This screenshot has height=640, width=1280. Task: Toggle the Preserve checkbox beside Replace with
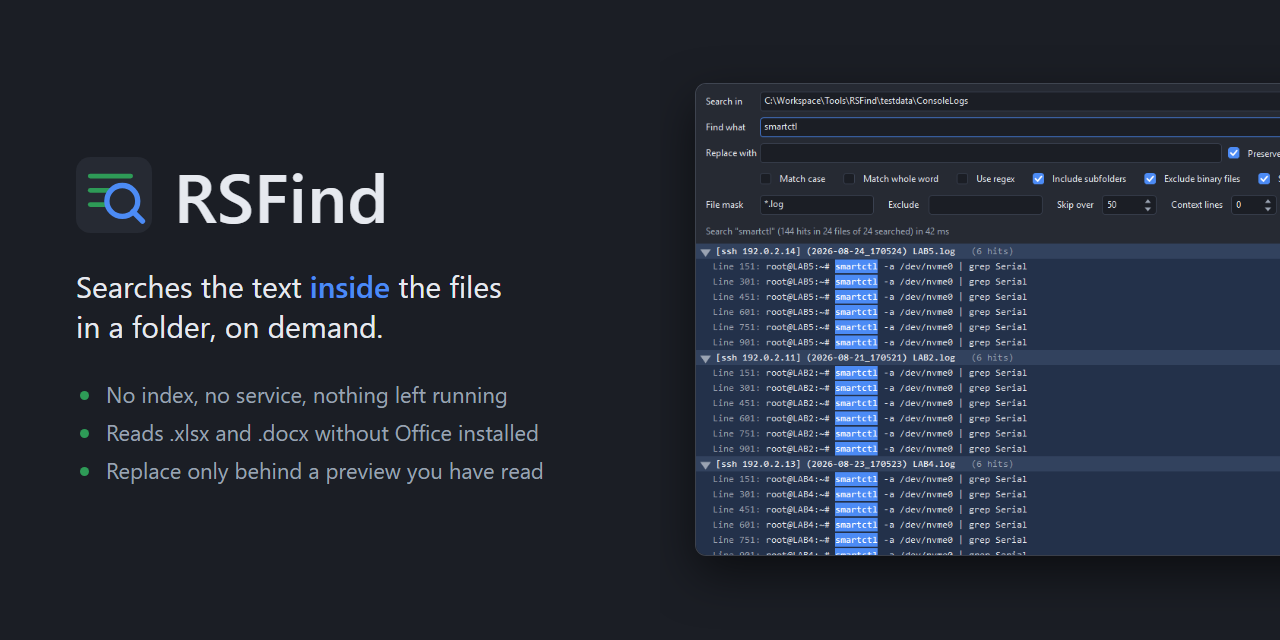pyautogui.click(x=1234, y=153)
